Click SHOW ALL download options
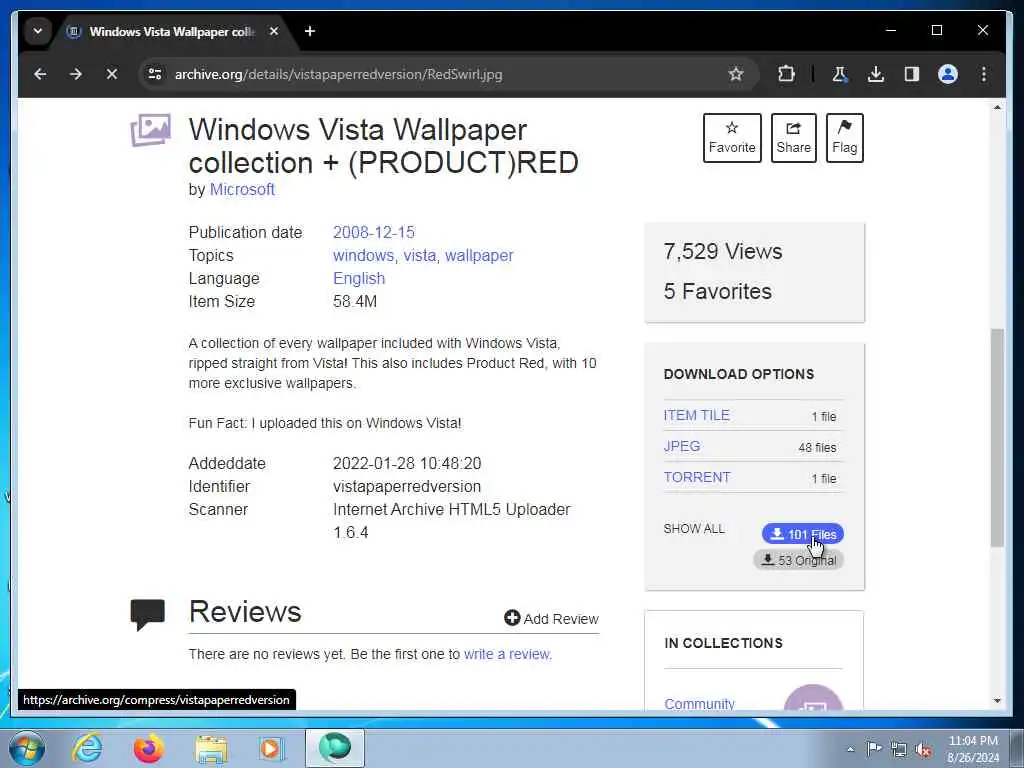Screen dimensions: 1024x768 694,528
